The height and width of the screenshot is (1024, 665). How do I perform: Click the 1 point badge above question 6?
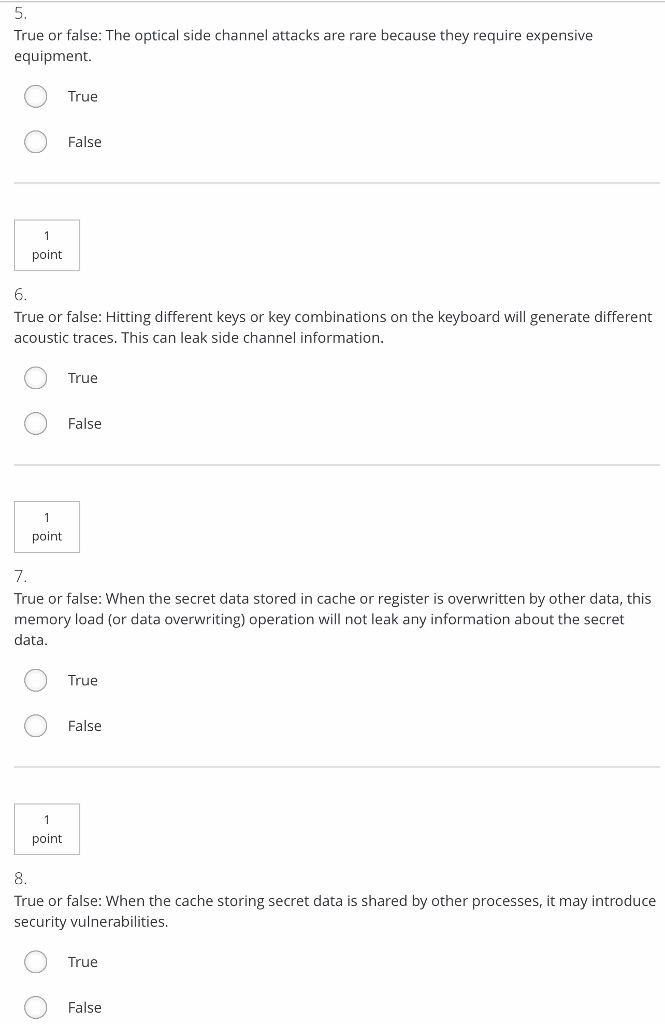[x=47, y=245]
